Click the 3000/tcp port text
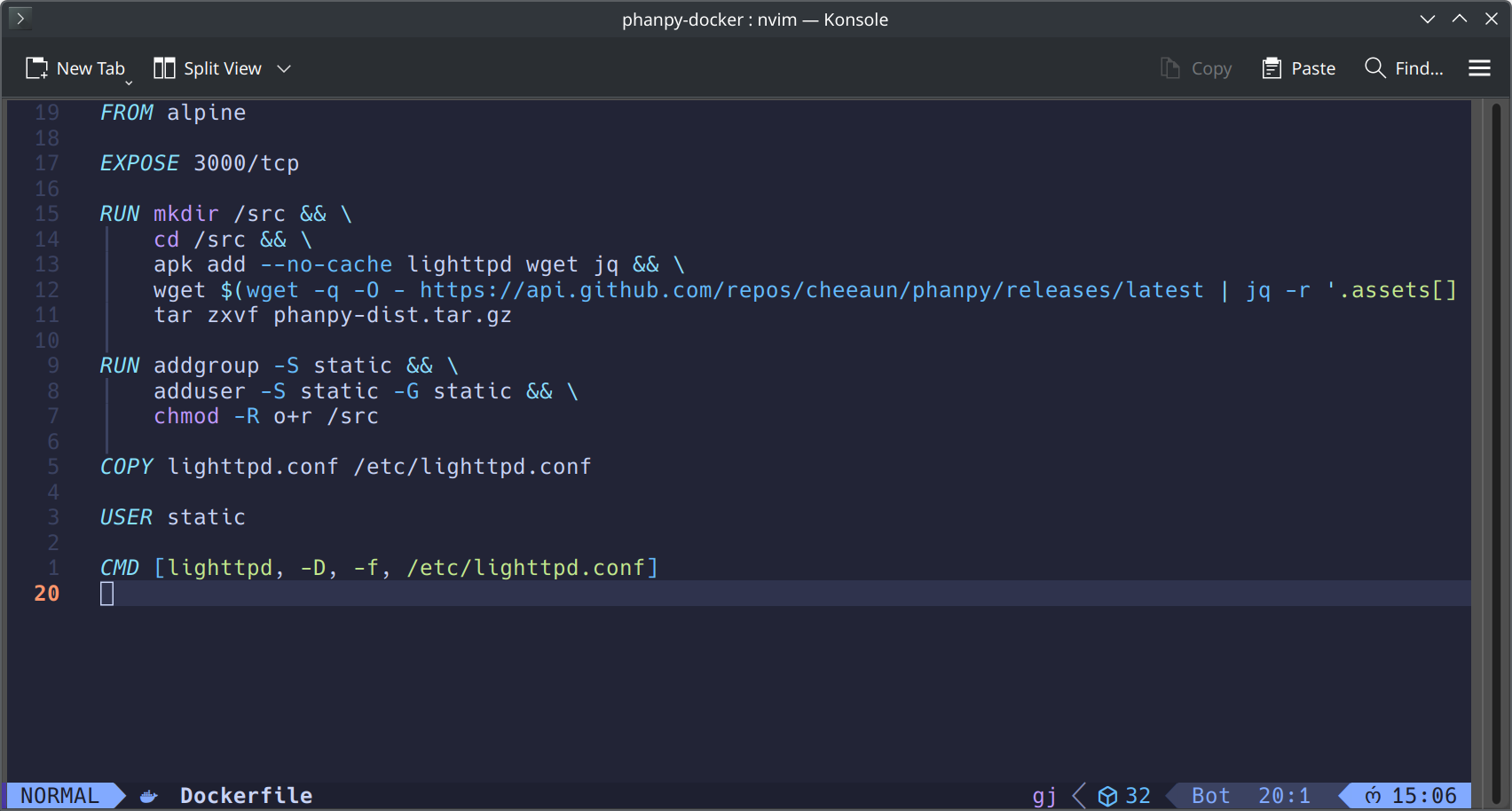The height and width of the screenshot is (811, 1512). [x=247, y=163]
